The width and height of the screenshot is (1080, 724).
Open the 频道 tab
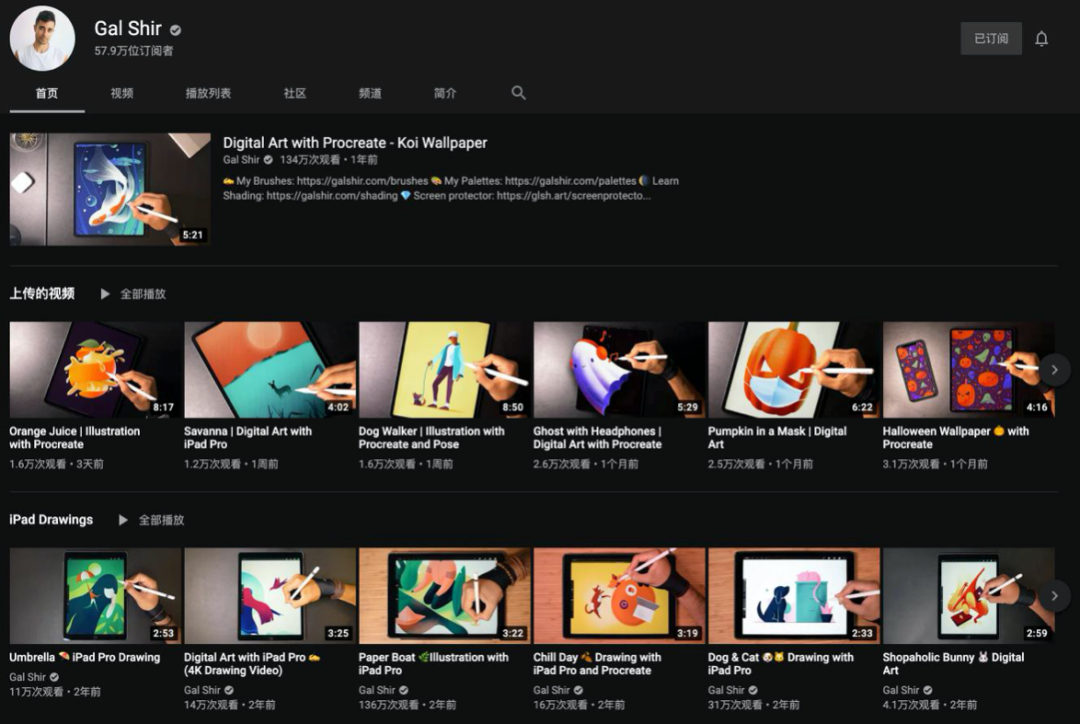tap(370, 93)
